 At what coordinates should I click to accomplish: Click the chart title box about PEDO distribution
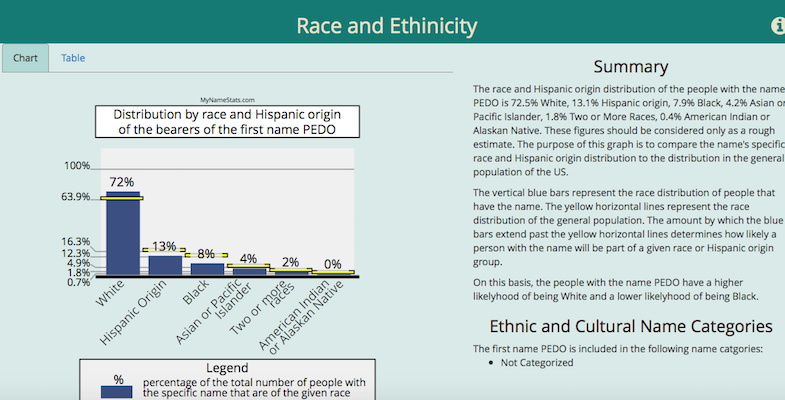pyautogui.click(x=225, y=122)
